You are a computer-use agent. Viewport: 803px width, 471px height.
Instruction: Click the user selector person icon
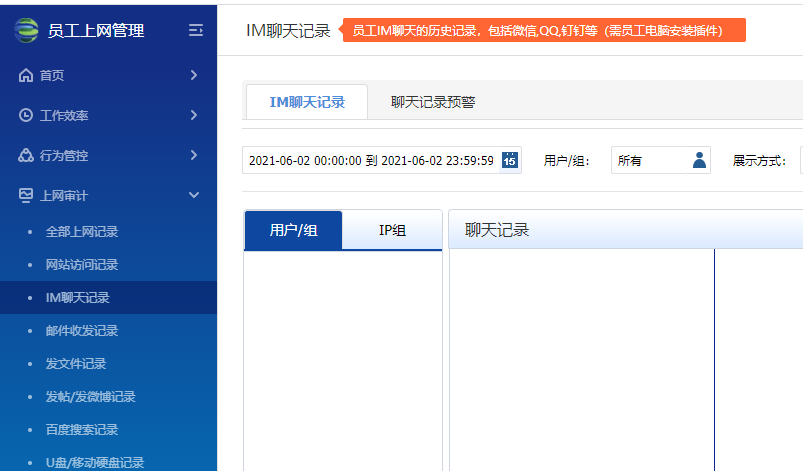click(x=699, y=160)
